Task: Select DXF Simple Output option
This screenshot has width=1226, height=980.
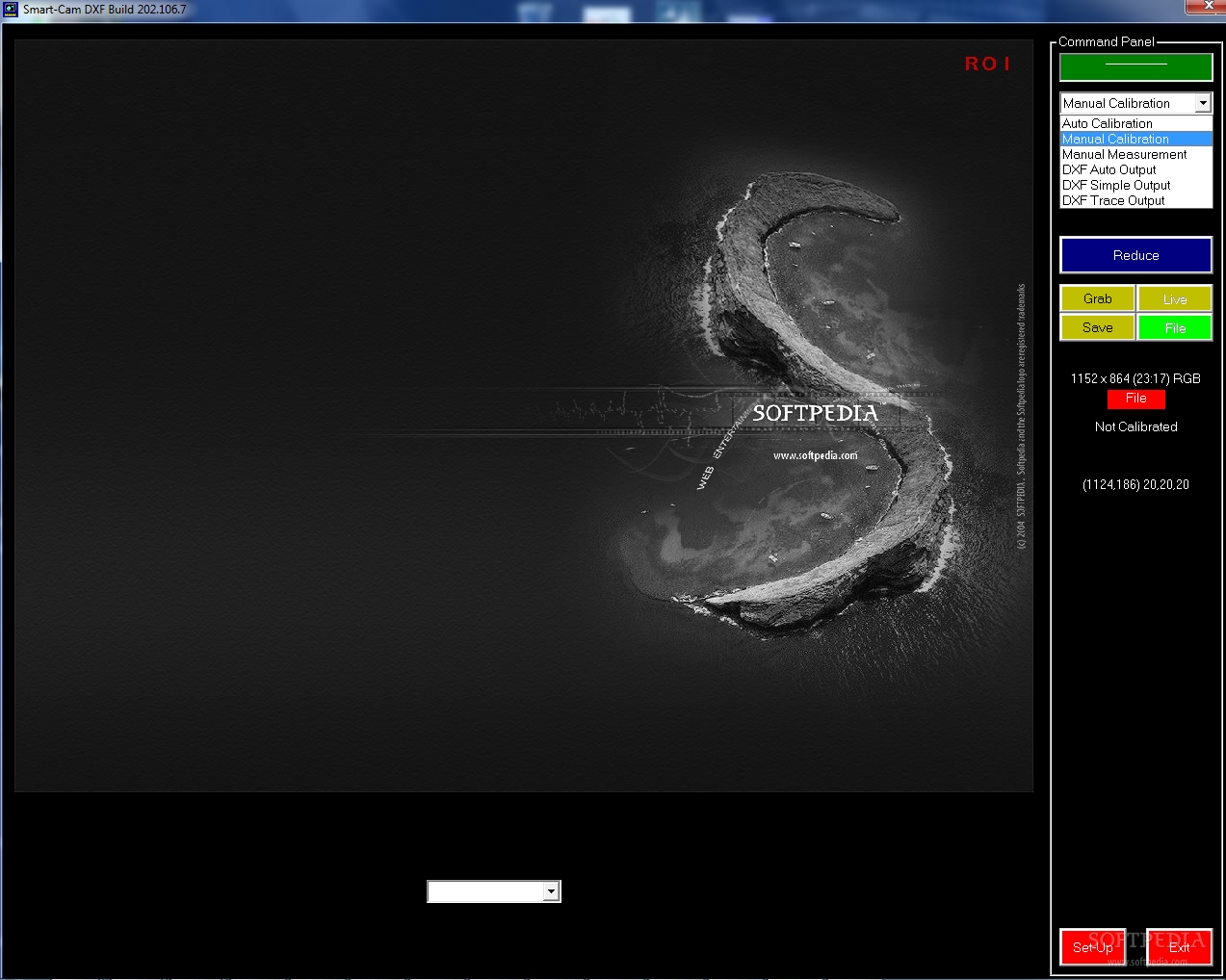Action: [1135, 185]
